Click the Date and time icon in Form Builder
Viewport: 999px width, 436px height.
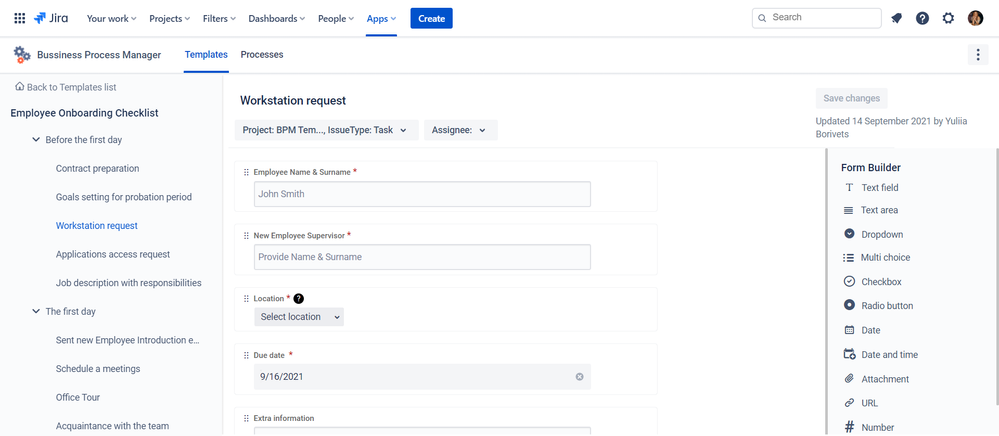point(849,354)
